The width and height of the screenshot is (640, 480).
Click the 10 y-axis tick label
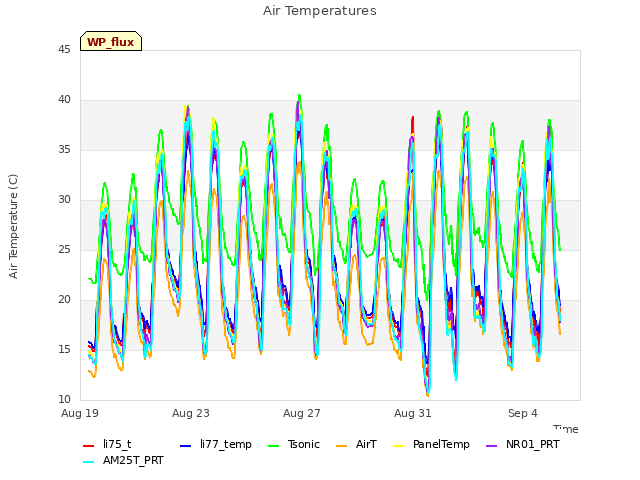64,399
